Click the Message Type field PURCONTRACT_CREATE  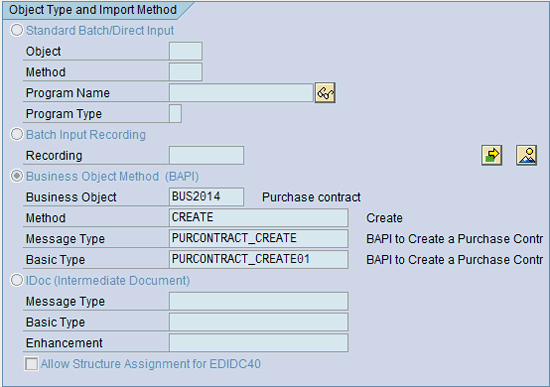[x=259, y=239]
